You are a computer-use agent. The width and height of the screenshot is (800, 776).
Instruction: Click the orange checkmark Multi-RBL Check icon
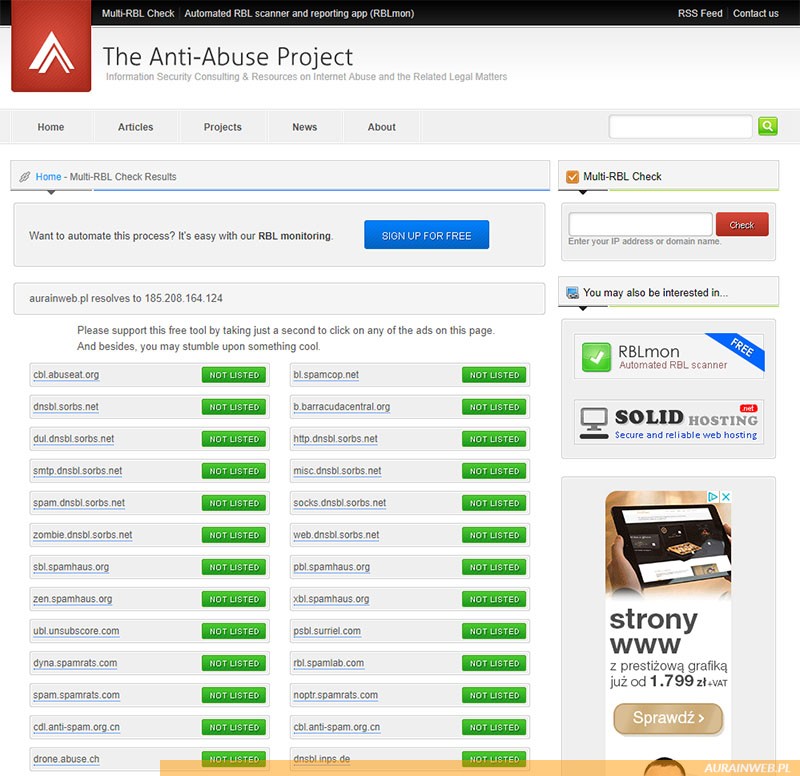pyautogui.click(x=572, y=177)
